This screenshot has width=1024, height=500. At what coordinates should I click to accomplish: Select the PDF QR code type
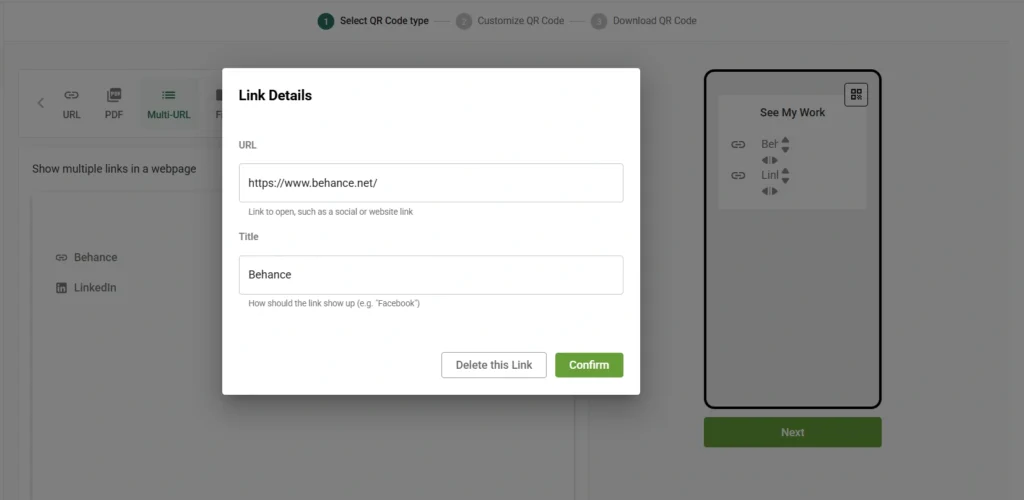(114, 104)
